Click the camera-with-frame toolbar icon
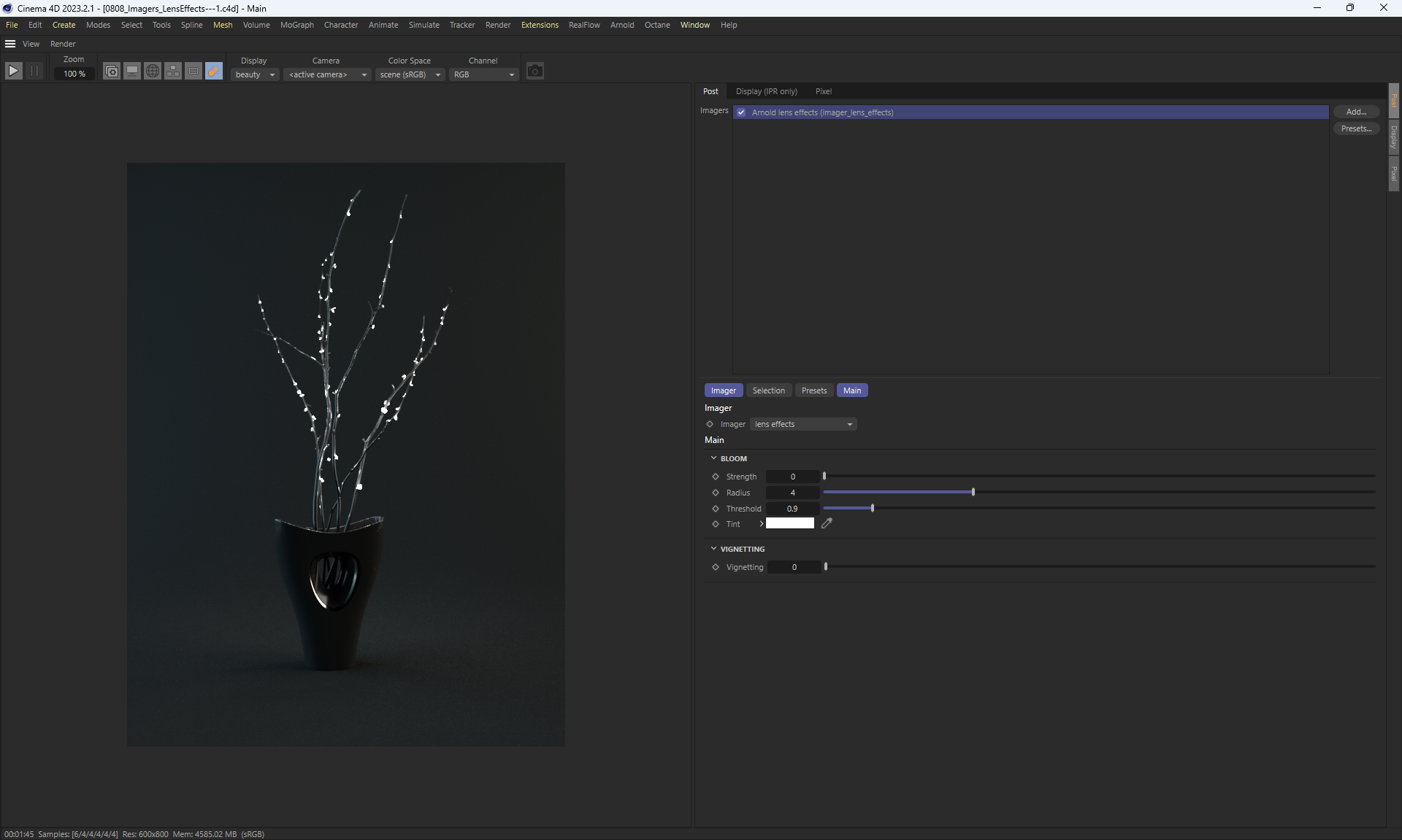This screenshot has width=1402, height=840. [x=112, y=71]
